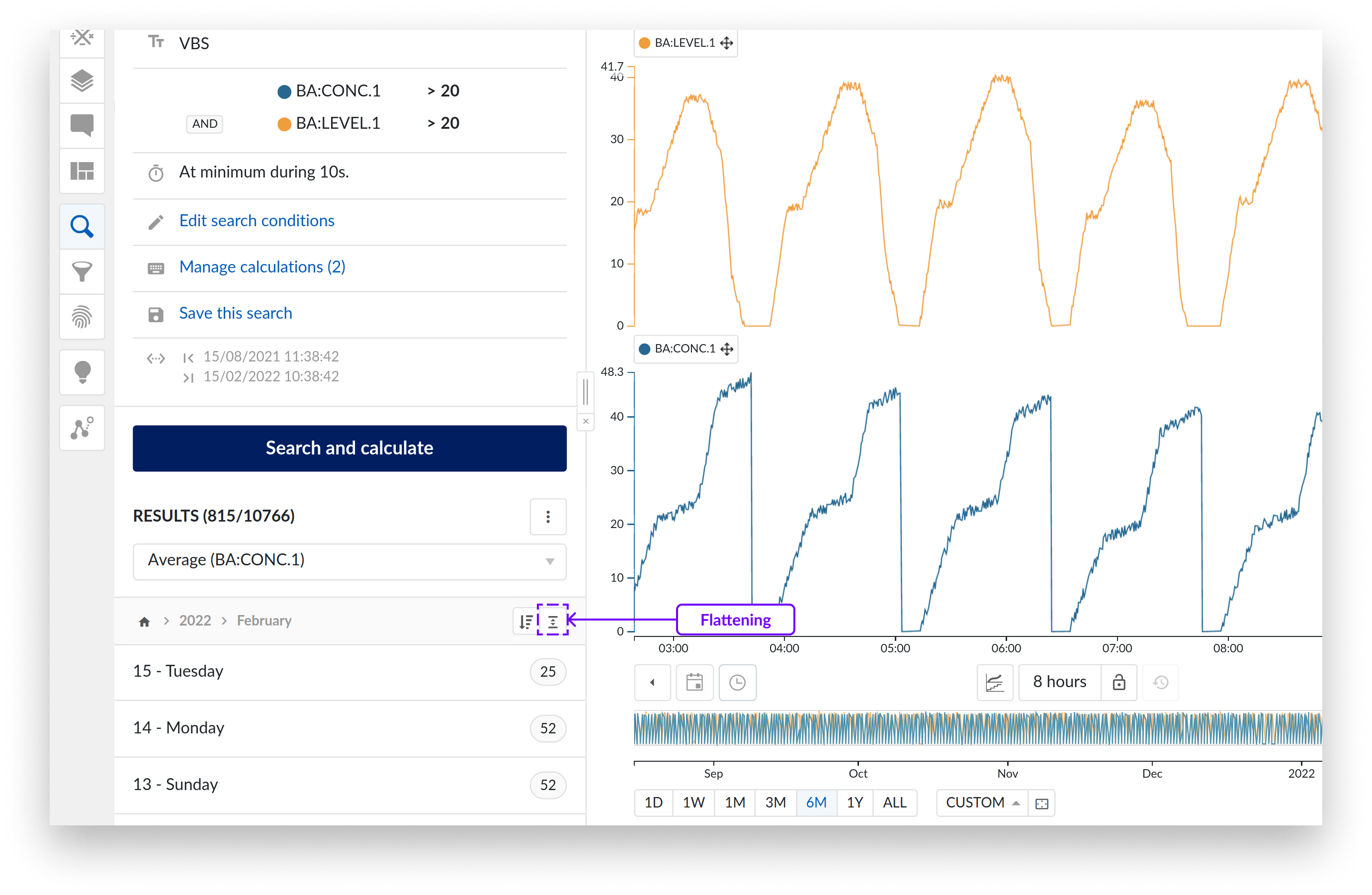1372x895 pixels.
Task: Click the context timeline overview bar
Action: point(977,728)
